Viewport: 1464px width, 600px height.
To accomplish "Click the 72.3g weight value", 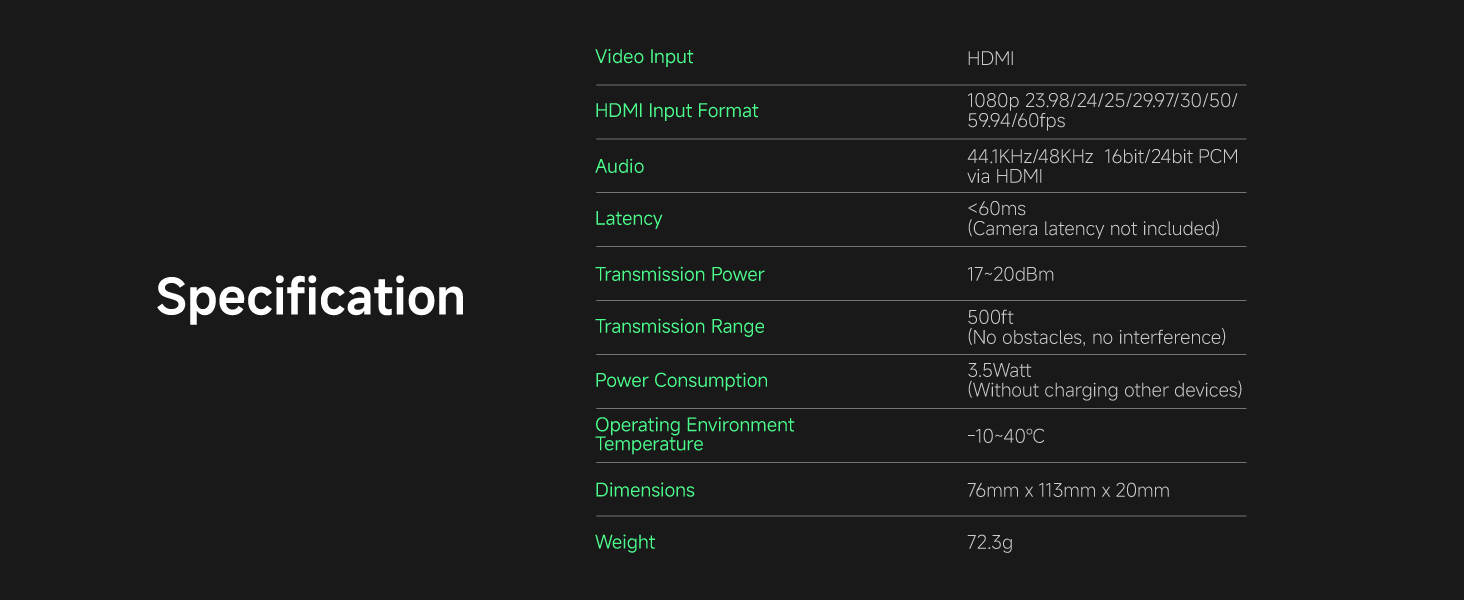I will click(x=989, y=542).
